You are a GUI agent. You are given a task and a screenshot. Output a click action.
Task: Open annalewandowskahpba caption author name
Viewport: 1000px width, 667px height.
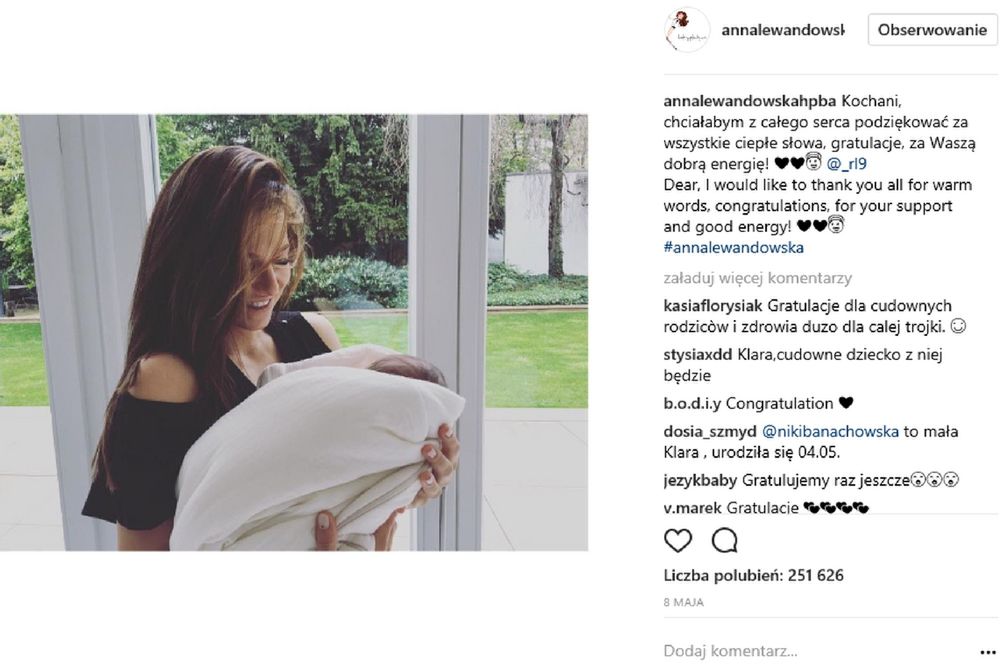[749, 100]
